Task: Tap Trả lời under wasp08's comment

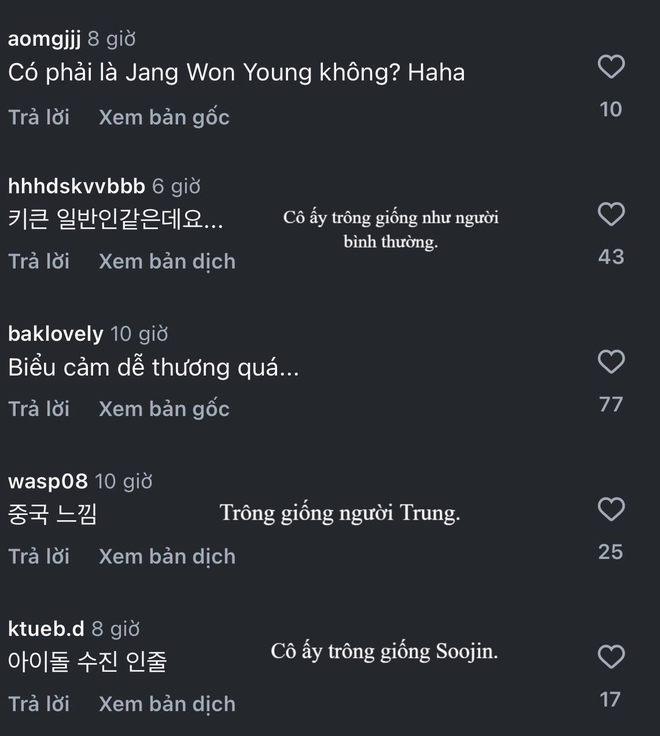Action: [x=39, y=556]
